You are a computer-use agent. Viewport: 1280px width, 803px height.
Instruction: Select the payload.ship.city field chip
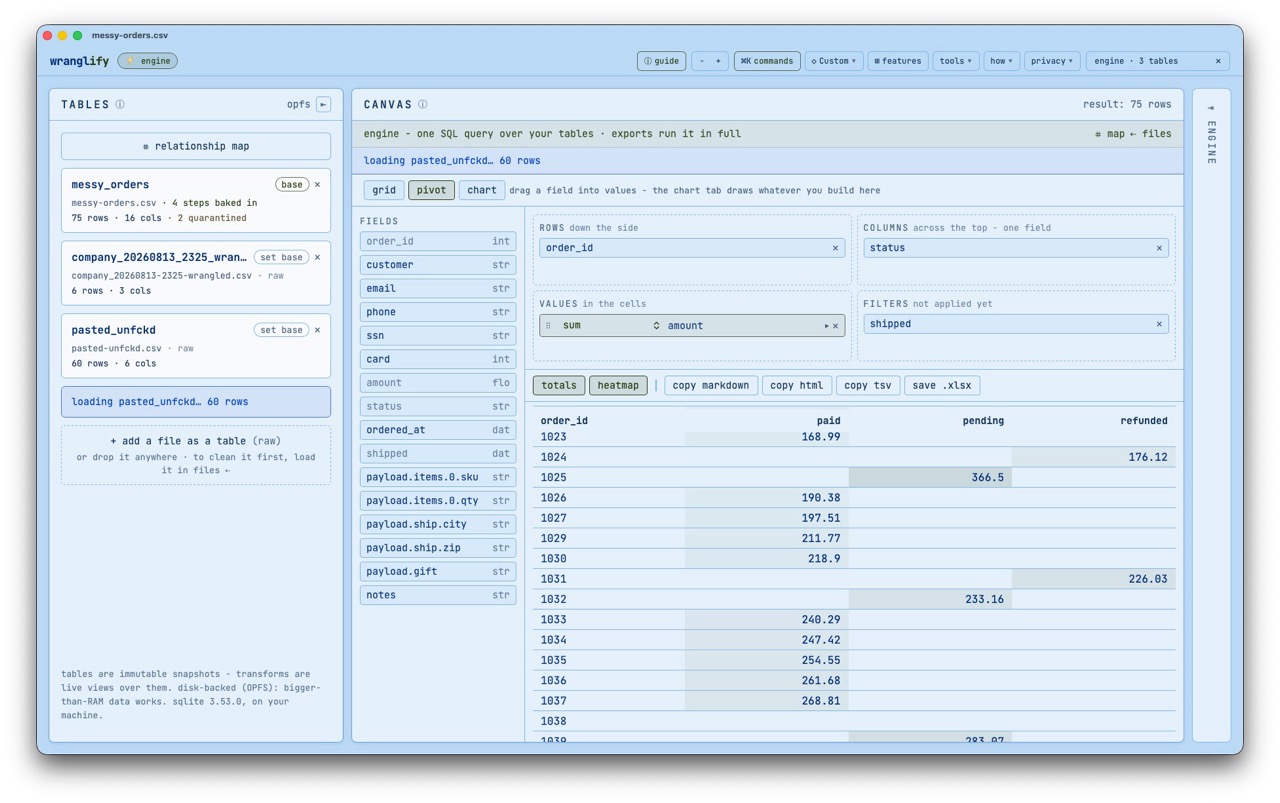click(438, 524)
